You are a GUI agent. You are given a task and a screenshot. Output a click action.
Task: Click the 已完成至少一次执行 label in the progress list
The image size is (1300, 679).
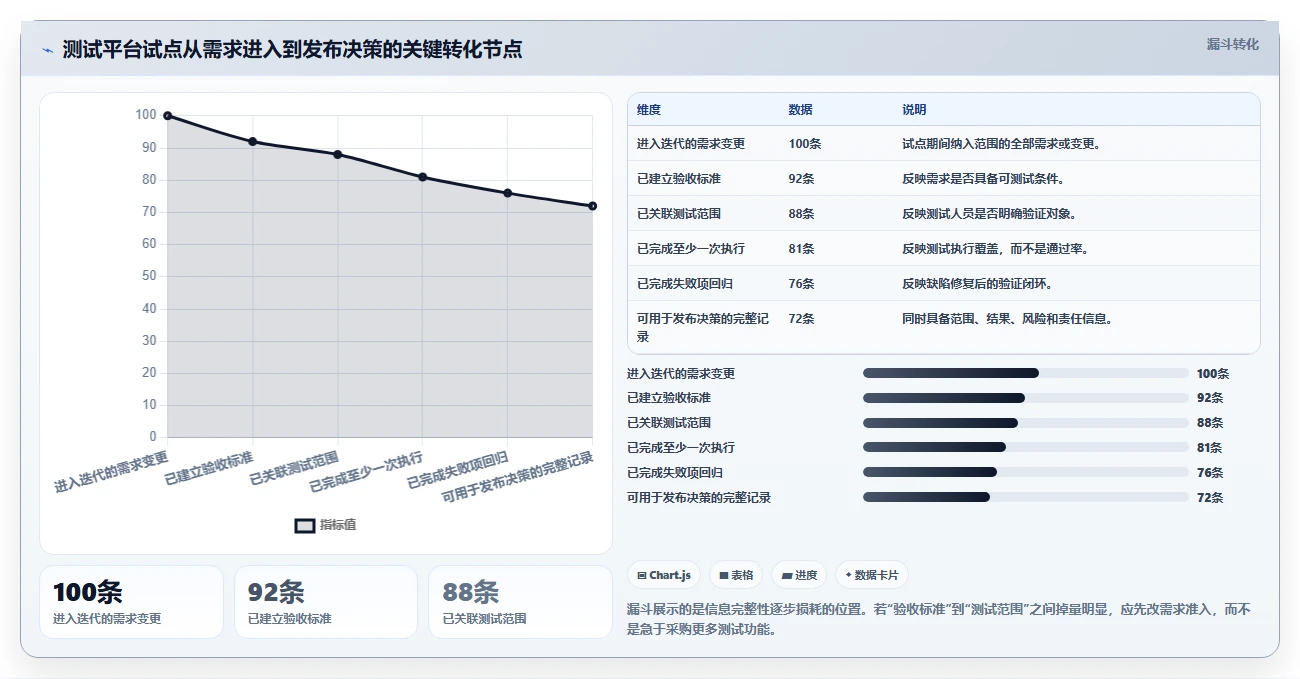(x=681, y=448)
